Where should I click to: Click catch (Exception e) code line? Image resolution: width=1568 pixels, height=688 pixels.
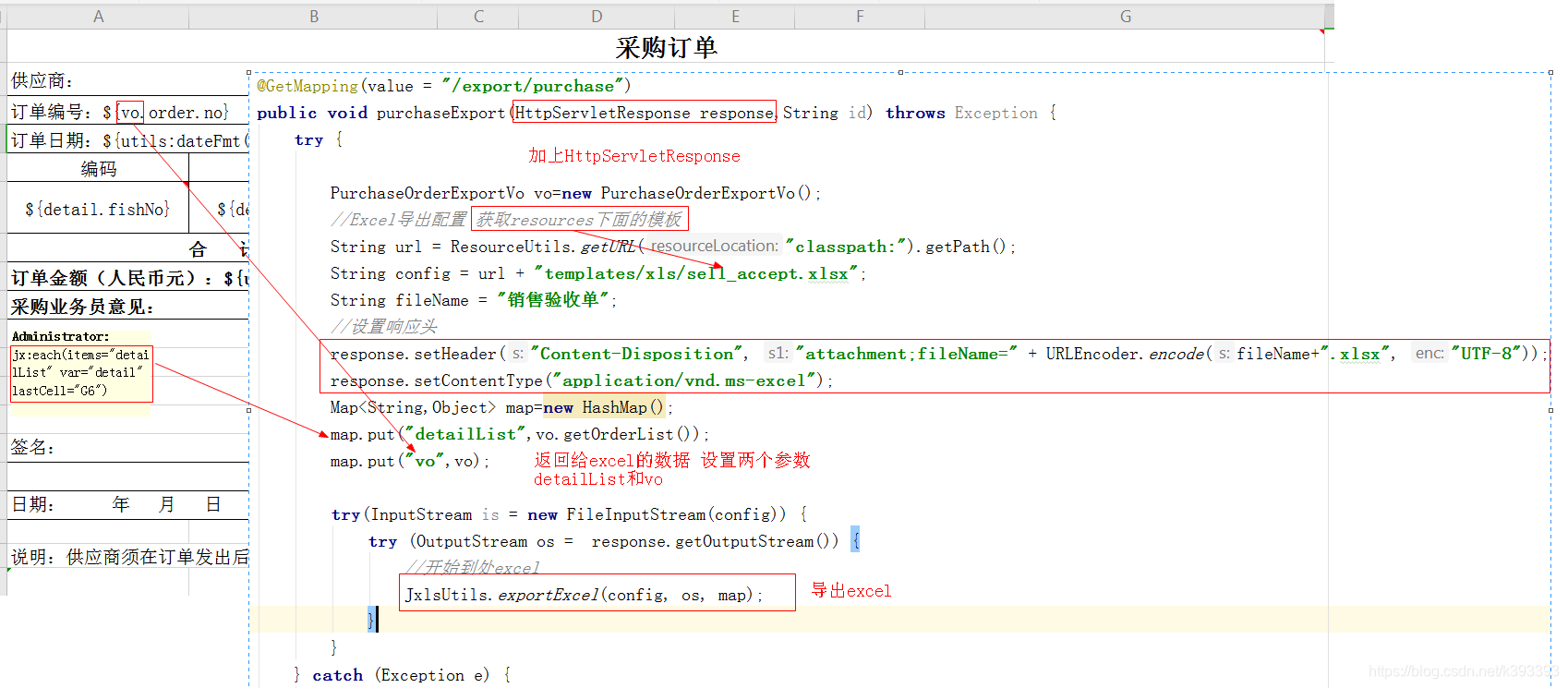tap(403, 675)
